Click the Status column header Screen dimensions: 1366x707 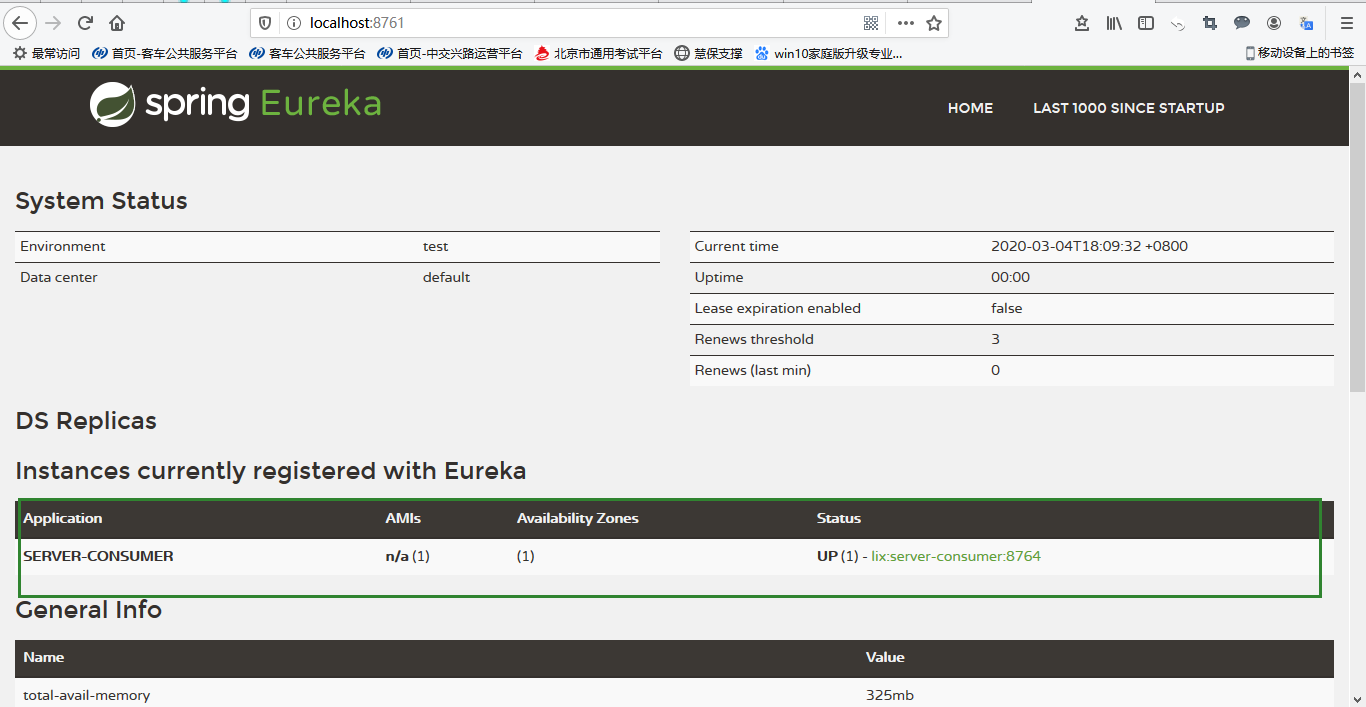click(x=838, y=518)
